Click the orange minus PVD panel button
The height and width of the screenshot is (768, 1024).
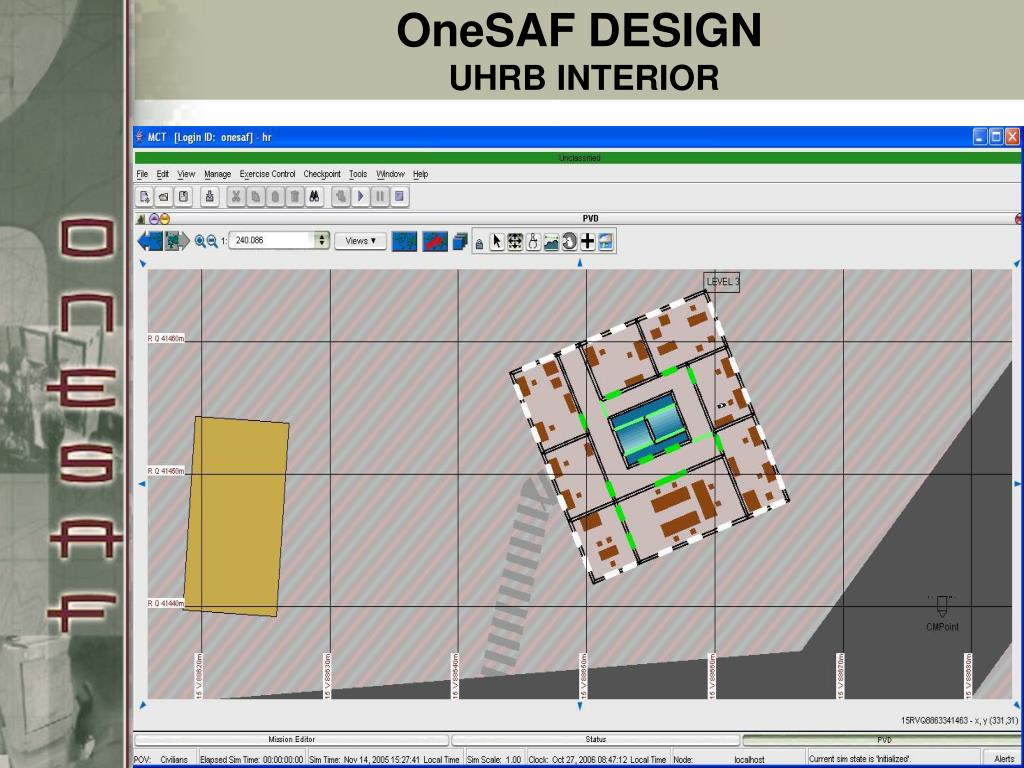[165, 219]
